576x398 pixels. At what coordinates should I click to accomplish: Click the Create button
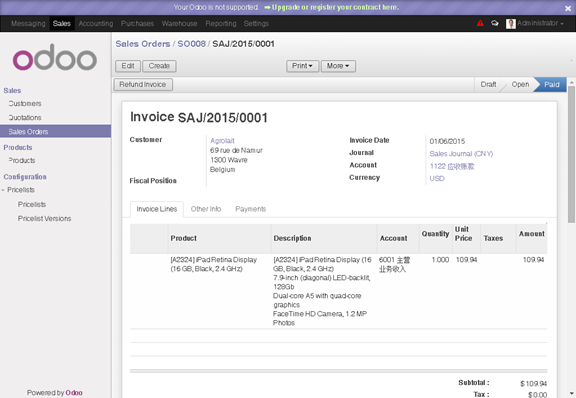(x=159, y=66)
